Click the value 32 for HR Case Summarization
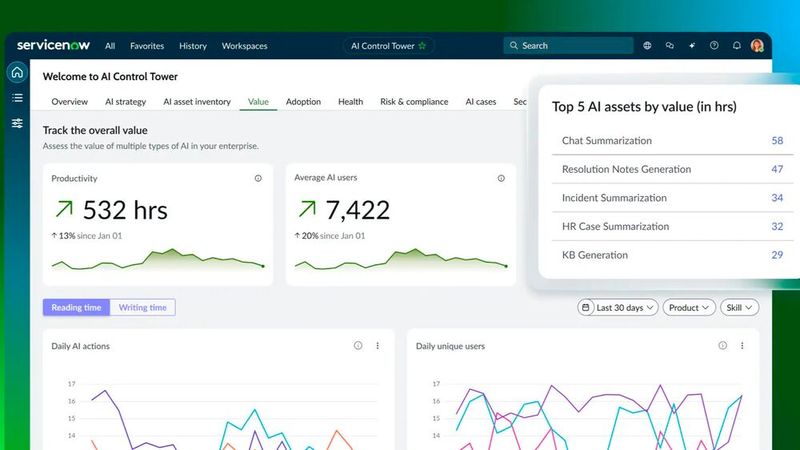 coord(777,226)
